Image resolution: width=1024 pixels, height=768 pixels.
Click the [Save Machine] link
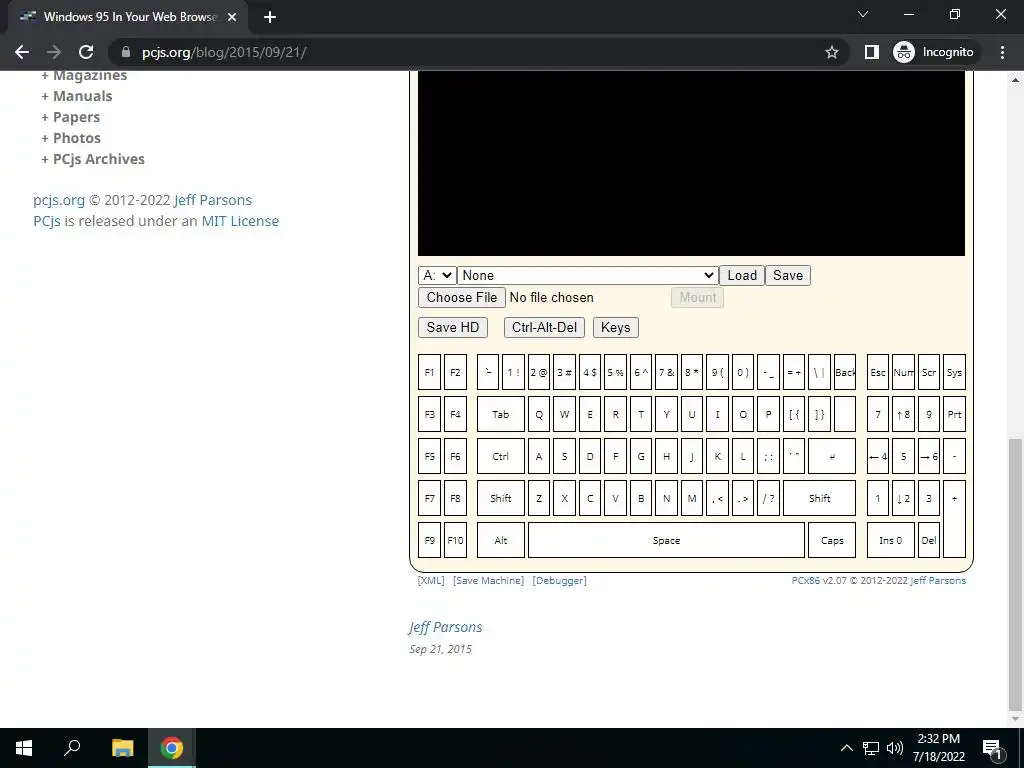488,581
